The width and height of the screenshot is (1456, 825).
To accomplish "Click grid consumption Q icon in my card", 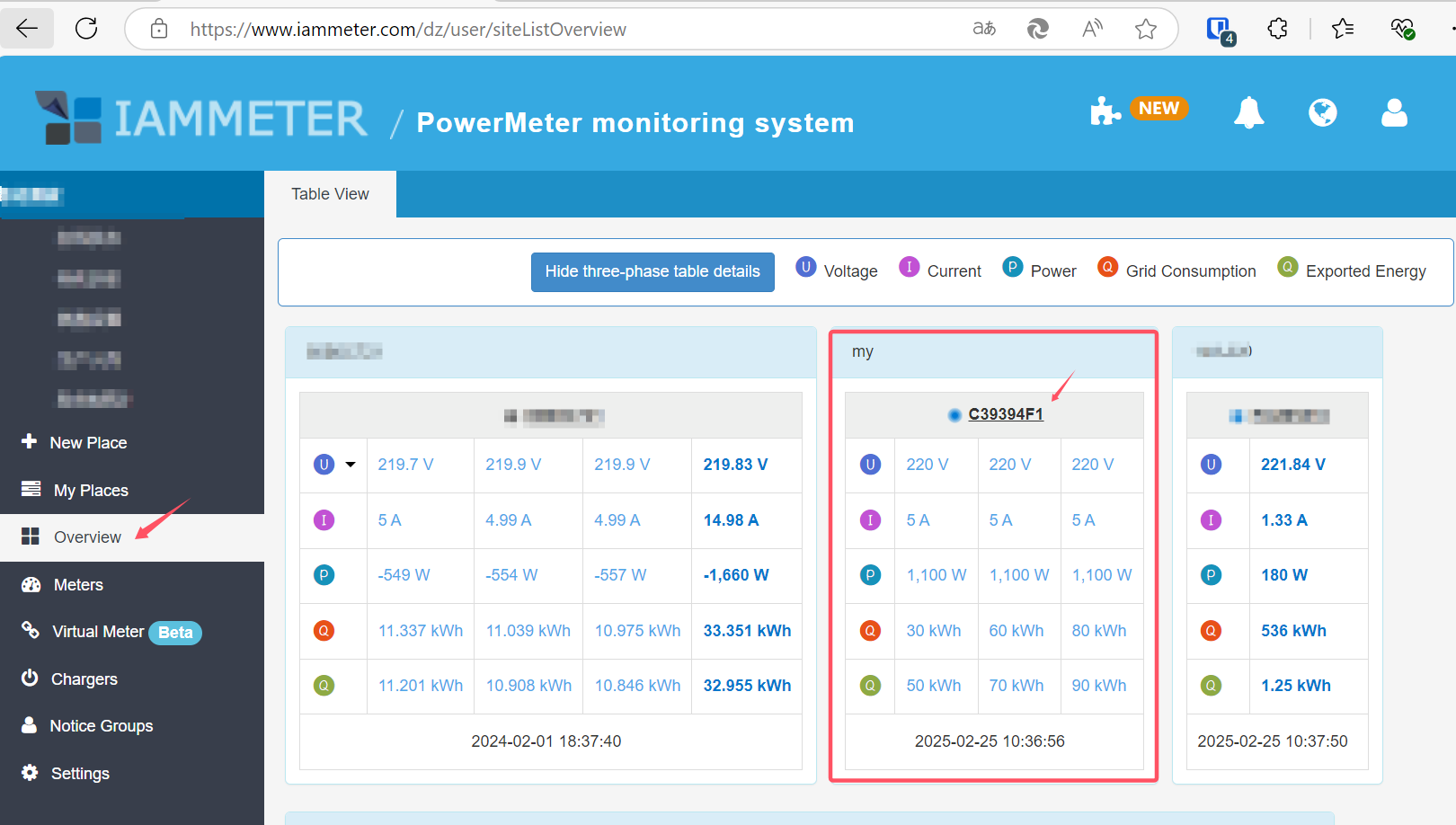I will [870, 631].
